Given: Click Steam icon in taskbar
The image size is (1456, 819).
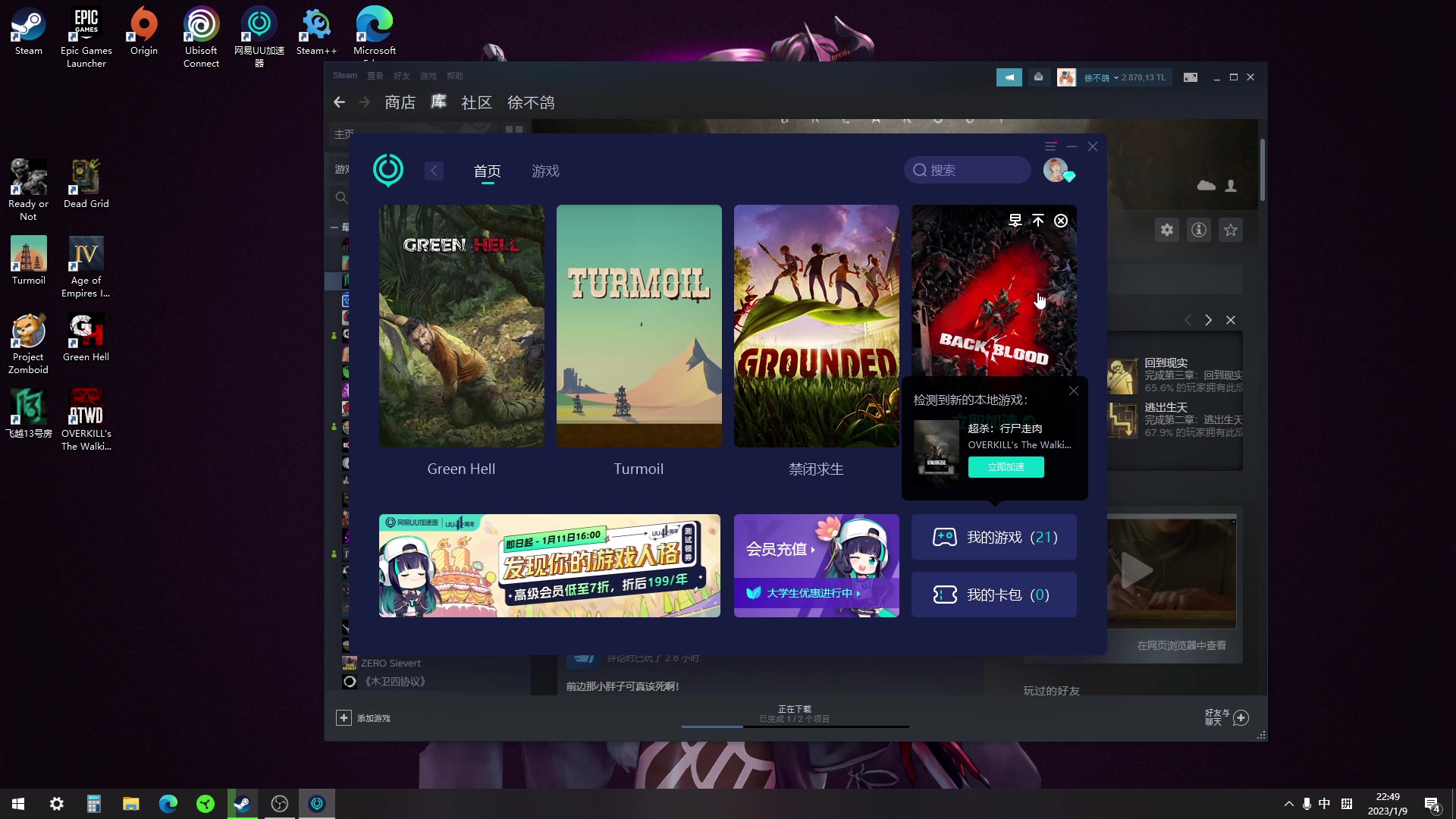Looking at the screenshot, I should coord(243,804).
